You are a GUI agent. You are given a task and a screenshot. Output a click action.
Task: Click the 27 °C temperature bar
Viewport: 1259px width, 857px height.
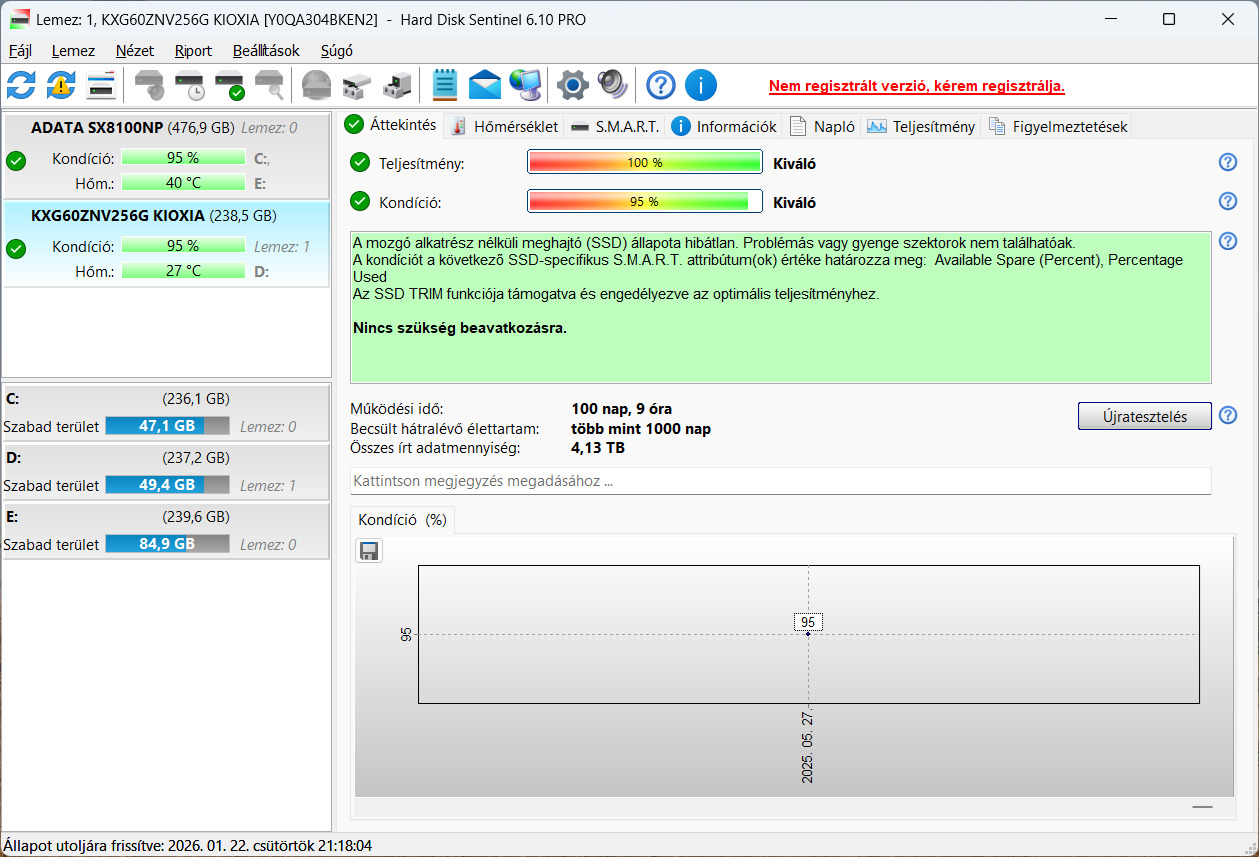pyautogui.click(x=183, y=271)
